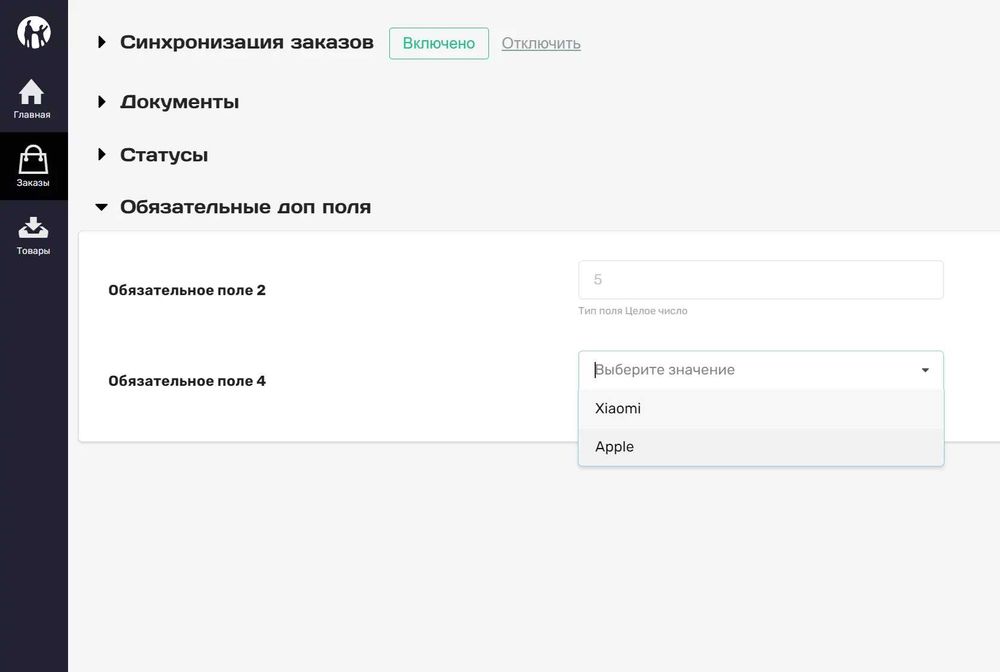Expand the Документы section arrow

click(x=101, y=102)
